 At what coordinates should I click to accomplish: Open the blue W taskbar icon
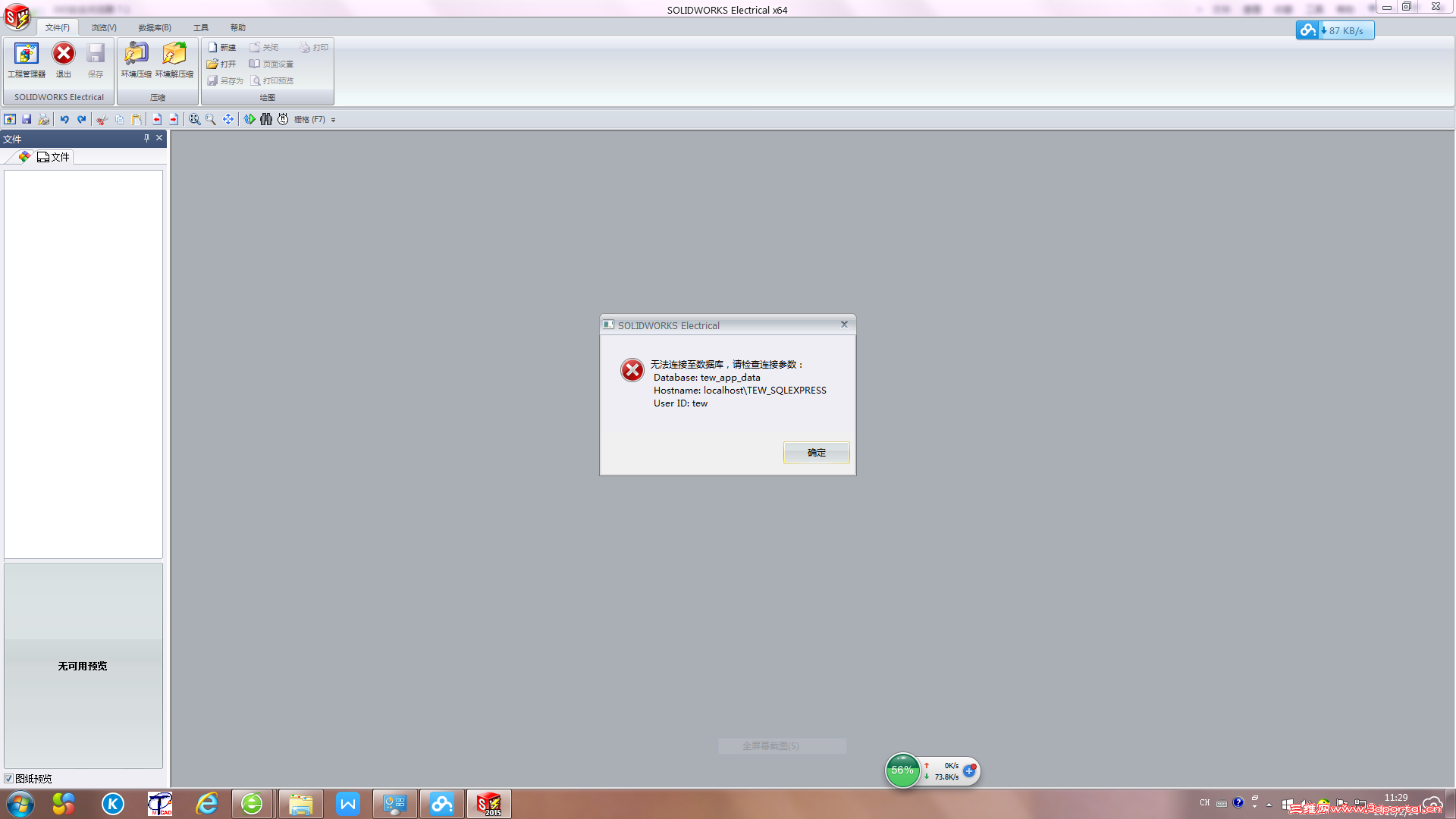(348, 804)
